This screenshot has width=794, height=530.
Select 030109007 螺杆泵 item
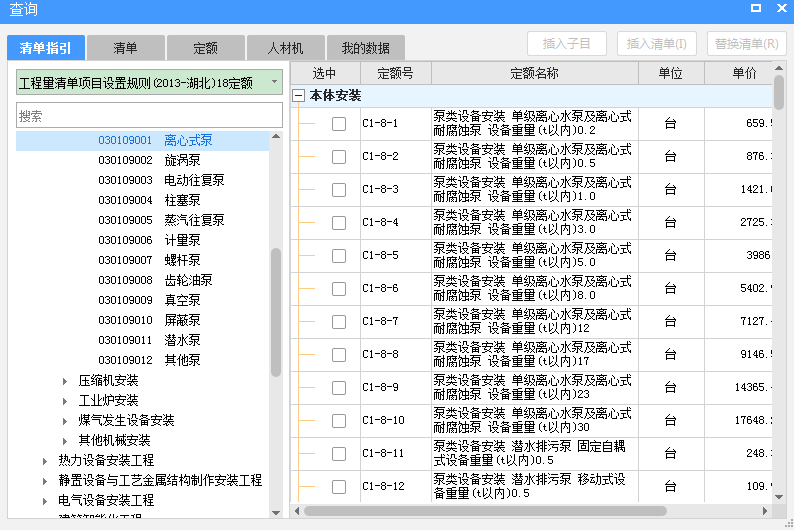coord(149,260)
